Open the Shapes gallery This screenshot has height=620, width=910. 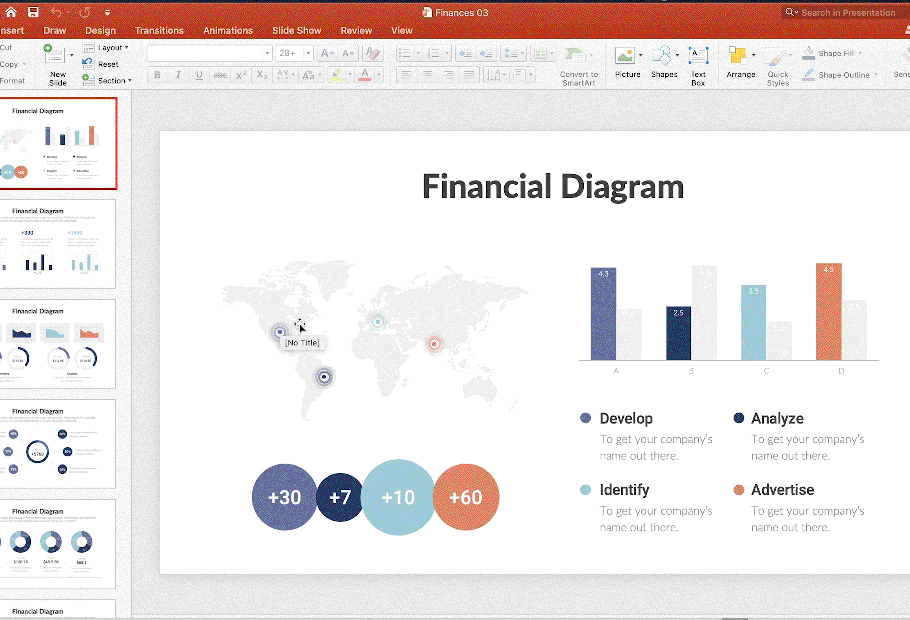(664, 63)
